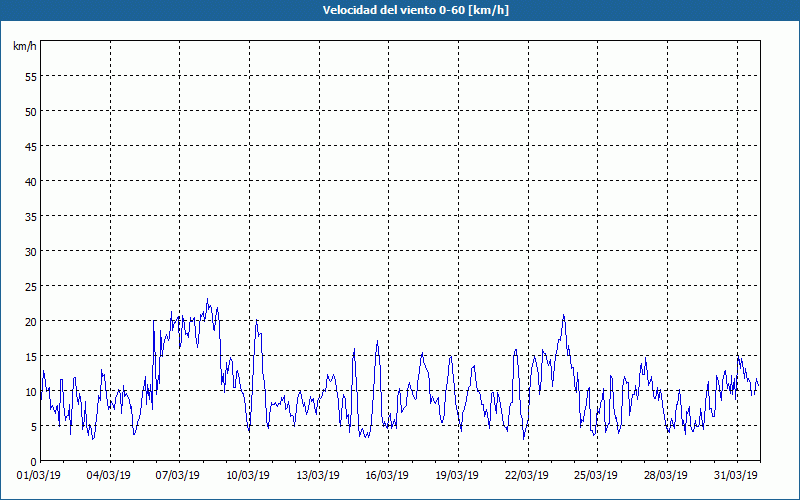Select the date label '13/03/19'

(317, 475)
